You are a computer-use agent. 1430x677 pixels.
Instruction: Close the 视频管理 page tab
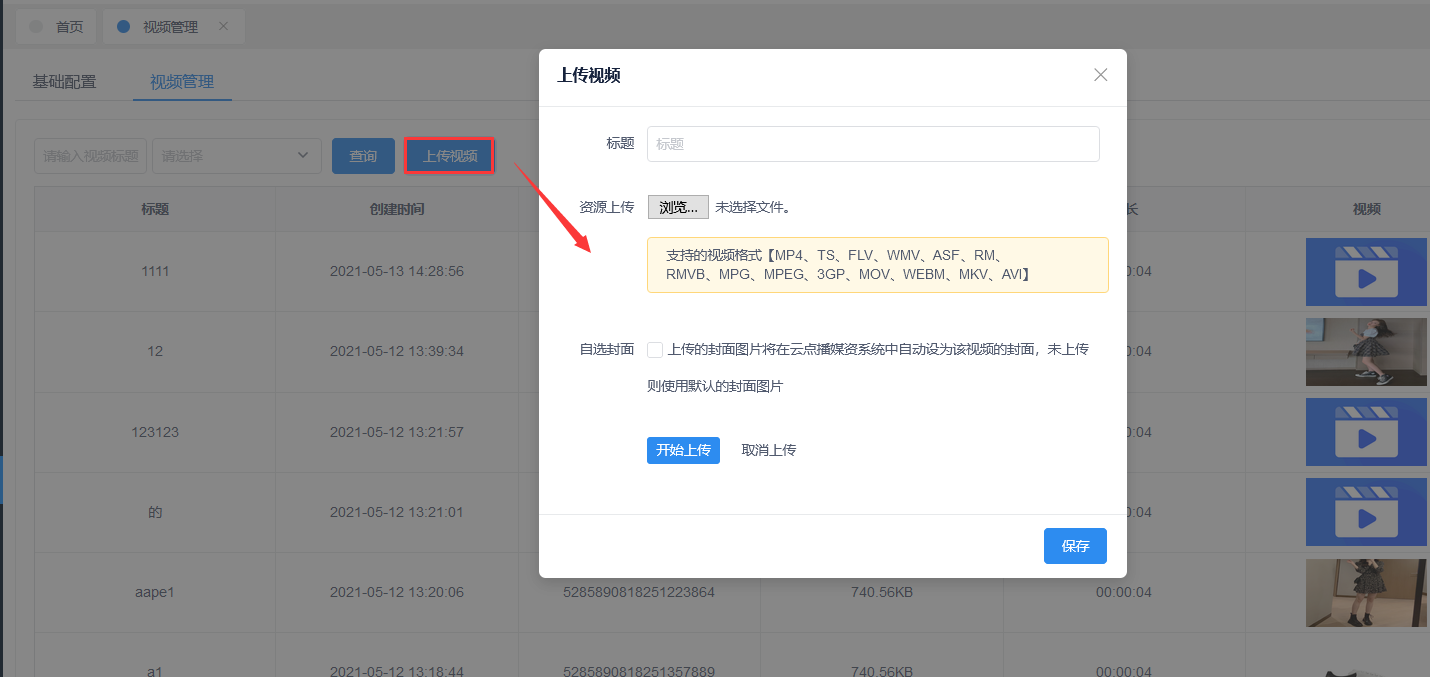point(224,26)
